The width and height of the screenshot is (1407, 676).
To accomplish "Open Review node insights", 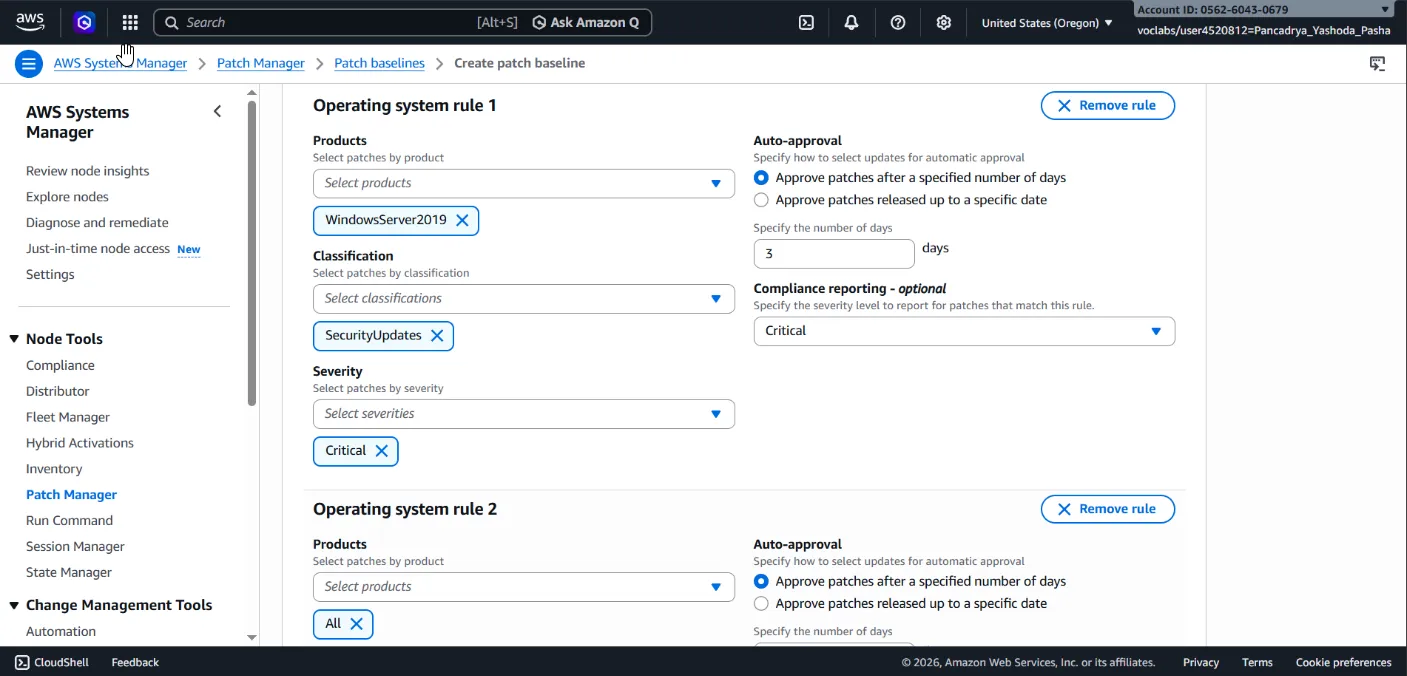I will (88, 171).
